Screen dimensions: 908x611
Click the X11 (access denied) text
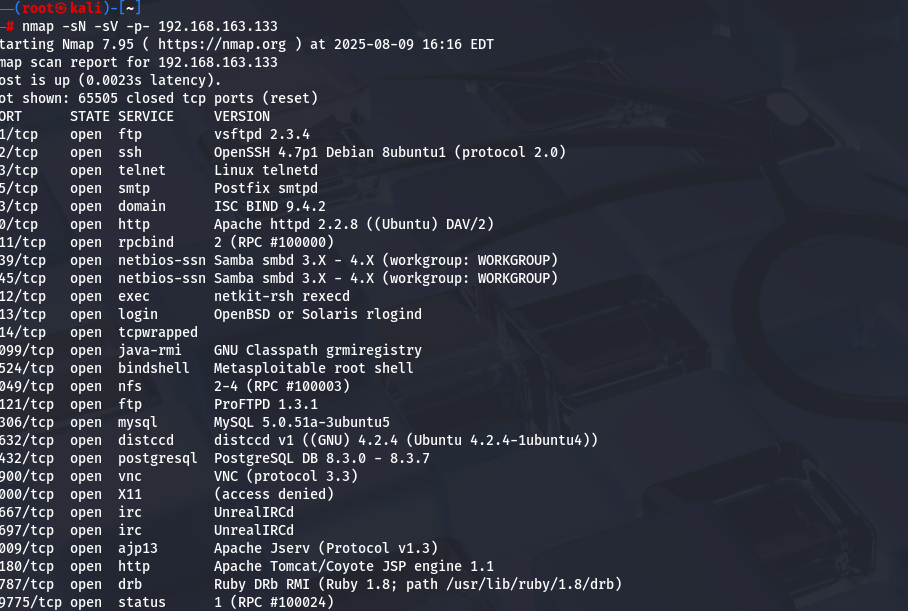274,494
